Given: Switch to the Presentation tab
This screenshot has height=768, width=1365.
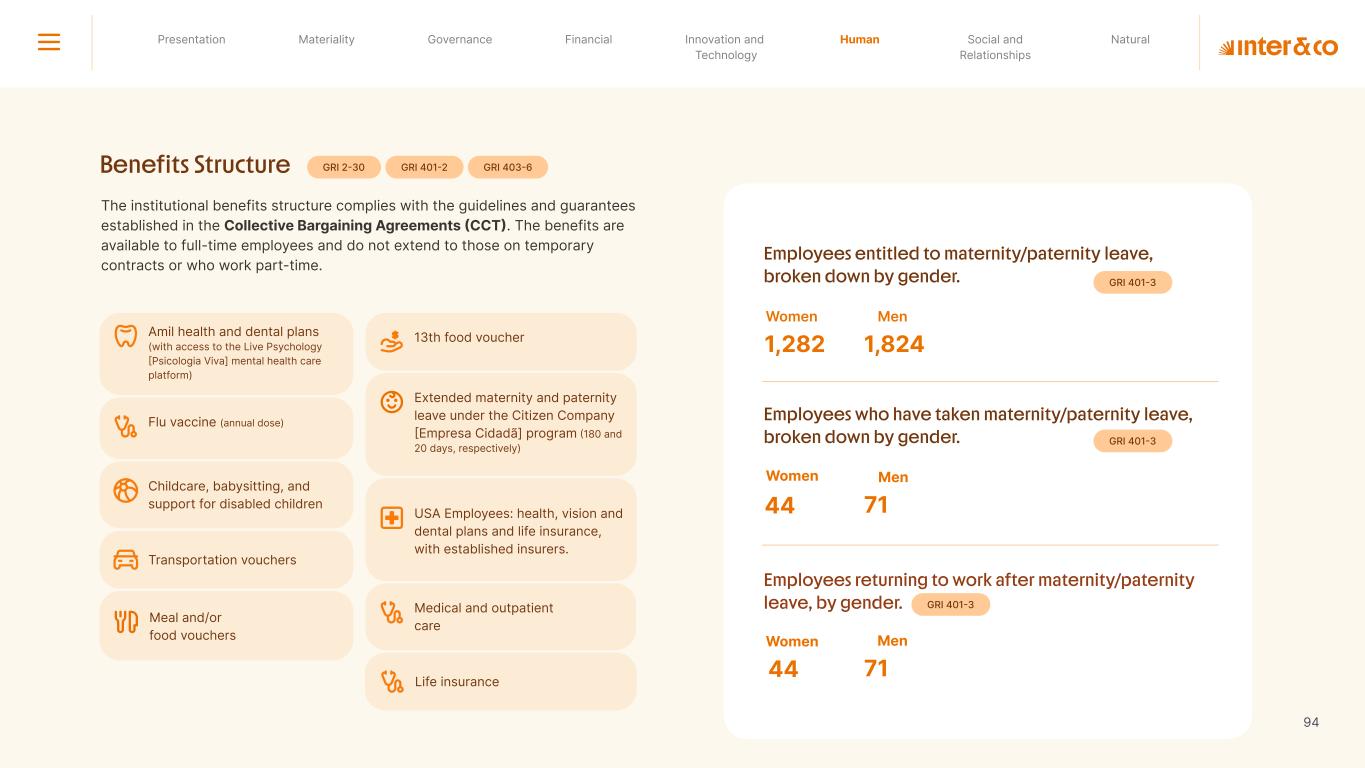Looking at the screenshot, I should tap(191, 40).
